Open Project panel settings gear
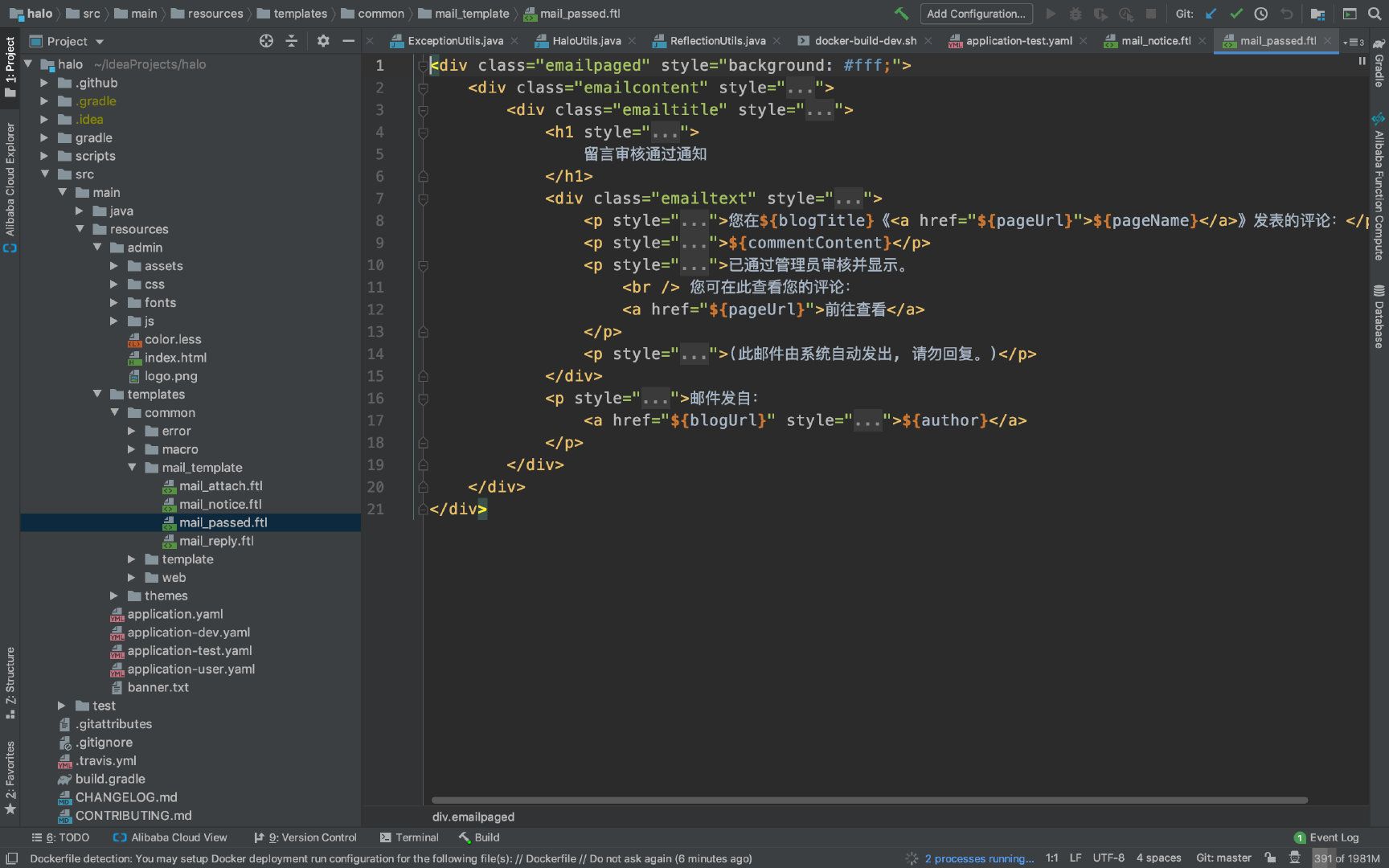The image size is (1389, 868). tap(323, 41)
